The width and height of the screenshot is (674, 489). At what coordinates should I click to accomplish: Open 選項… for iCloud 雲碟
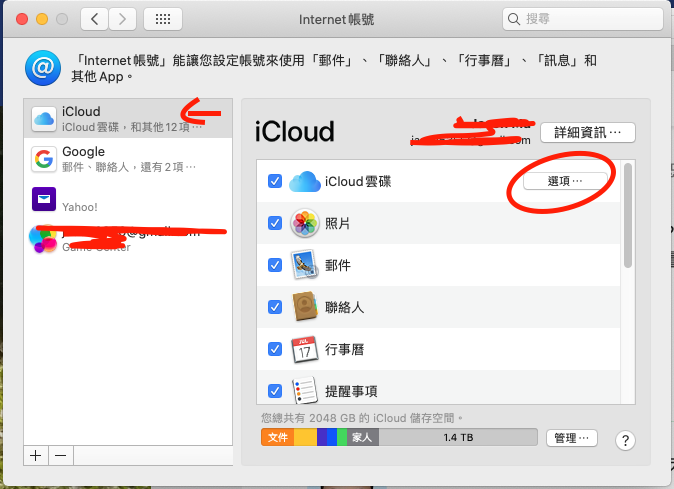[x=565, y=181]
